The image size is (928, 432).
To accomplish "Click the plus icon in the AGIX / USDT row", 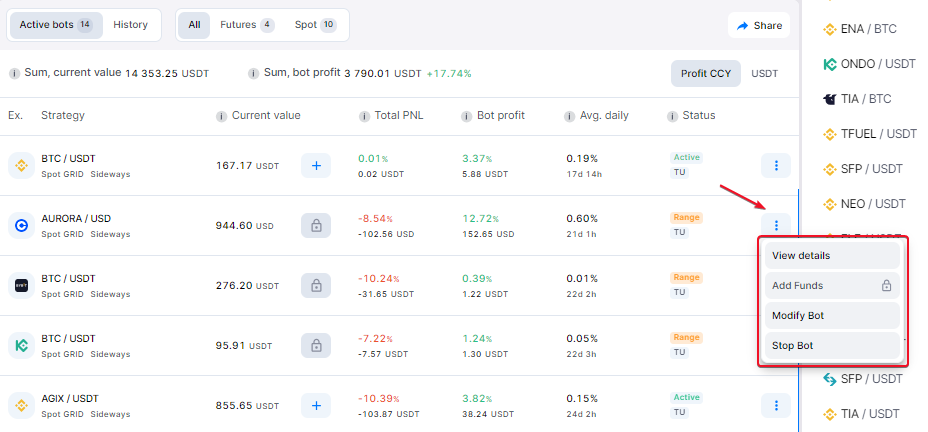I will click(x=316, y=405).
